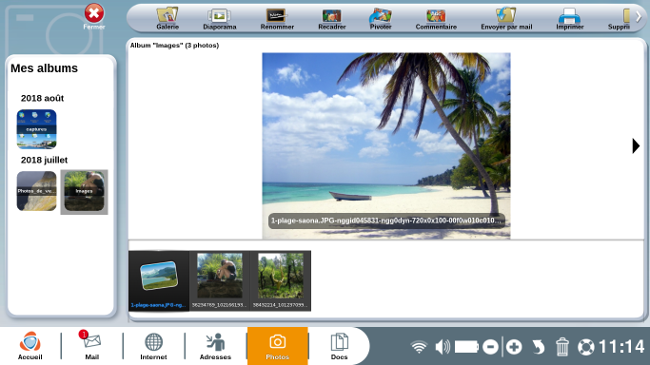The image size is (650, 365).
Task: Select the 1-plage-saona thumbnail
Action: 159,281
